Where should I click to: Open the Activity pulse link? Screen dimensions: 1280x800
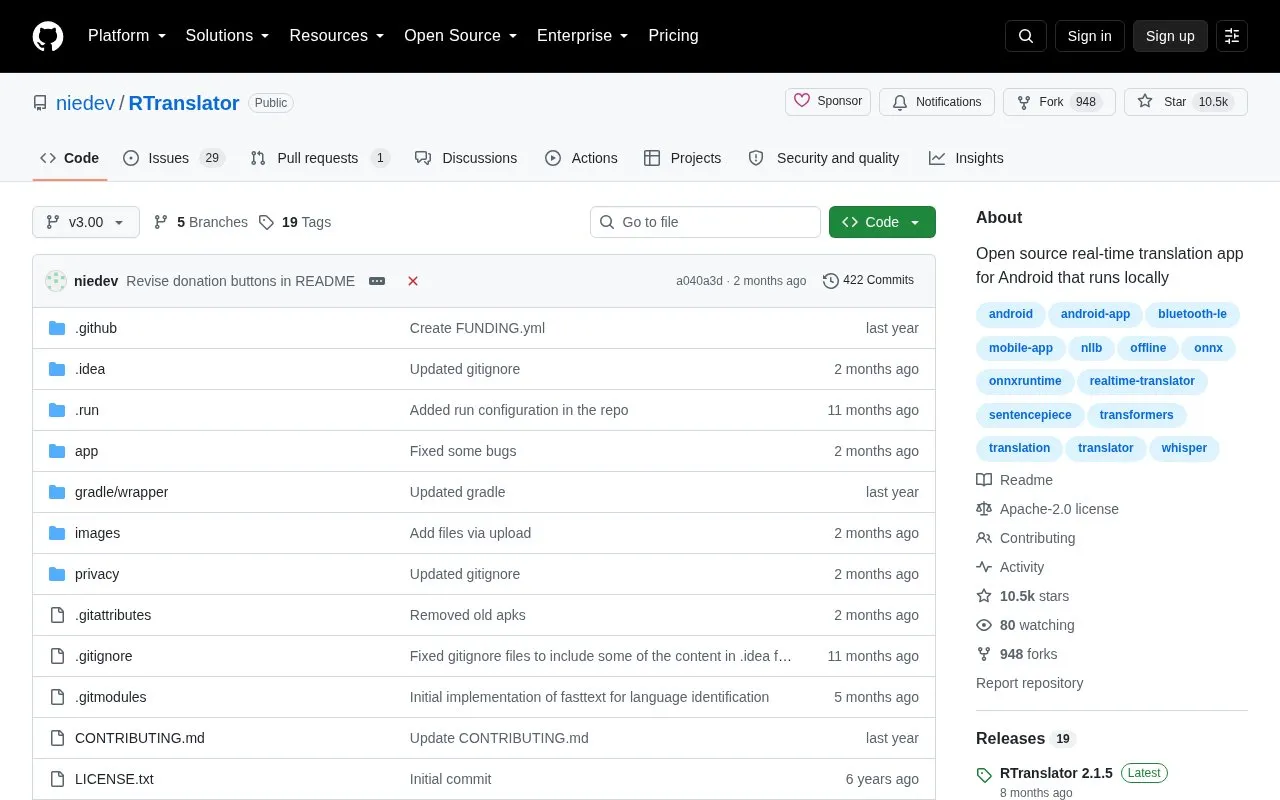click(x=1010, y=567)
